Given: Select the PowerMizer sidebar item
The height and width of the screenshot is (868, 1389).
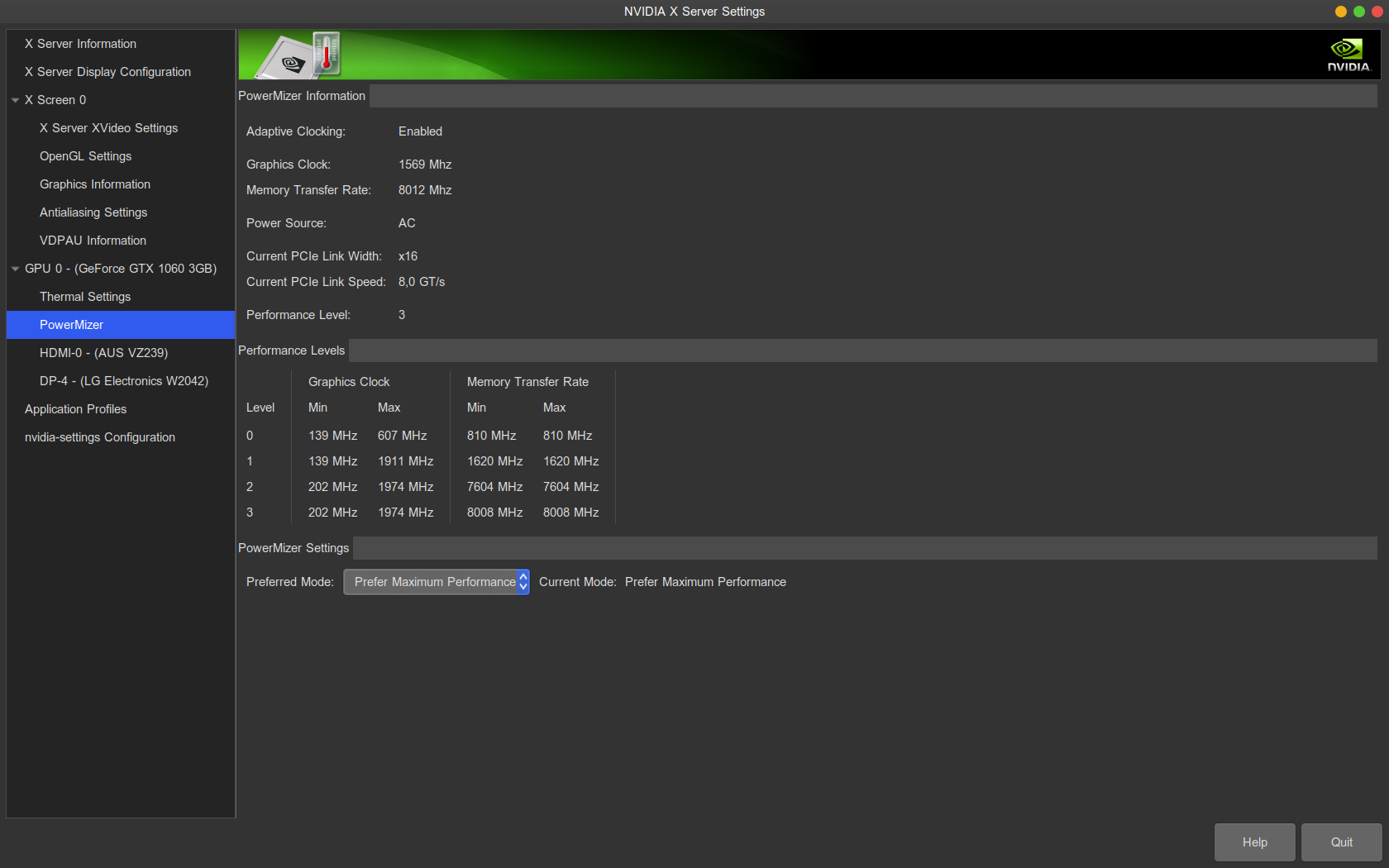Looking at the screenshot, I should tap(121, 325).
